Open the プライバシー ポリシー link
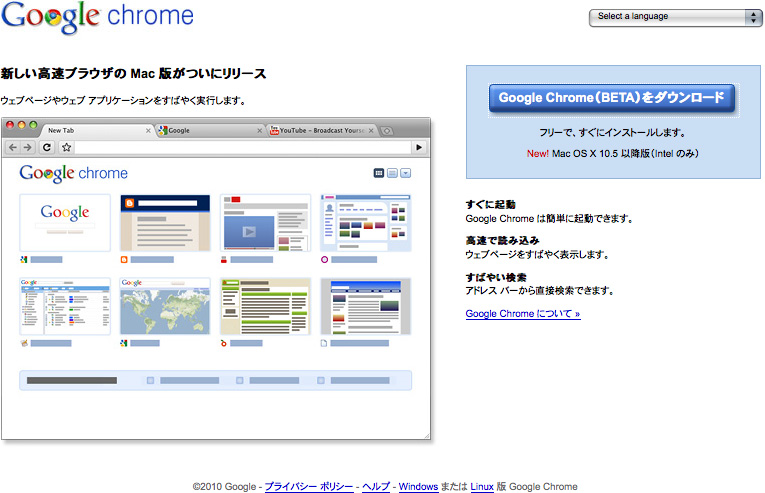765x493 pixels. pos(309,487)
